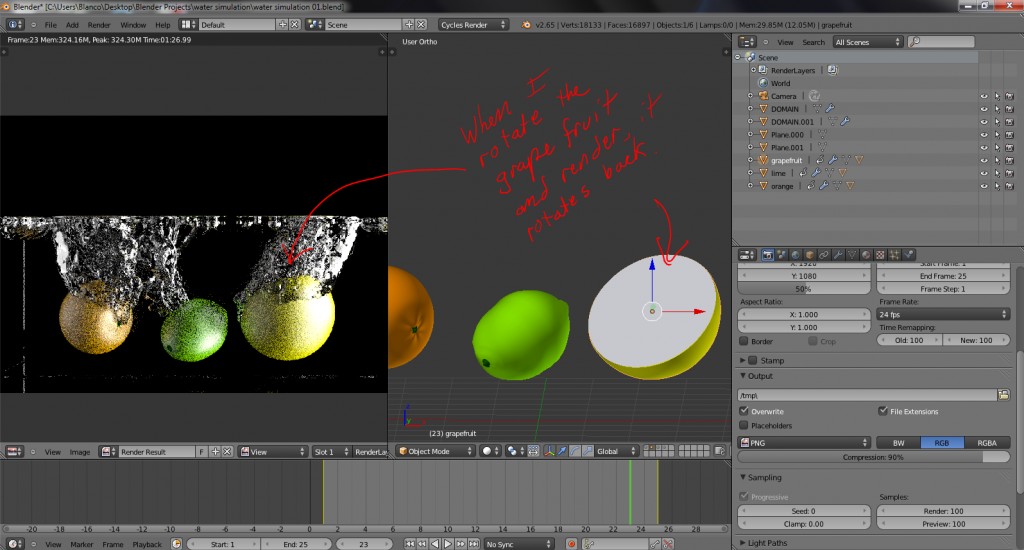The width and height of the screenshot is (1024, 550).
Task: Toggle the 3D manipulator axes icon
Action: [549, 451]
